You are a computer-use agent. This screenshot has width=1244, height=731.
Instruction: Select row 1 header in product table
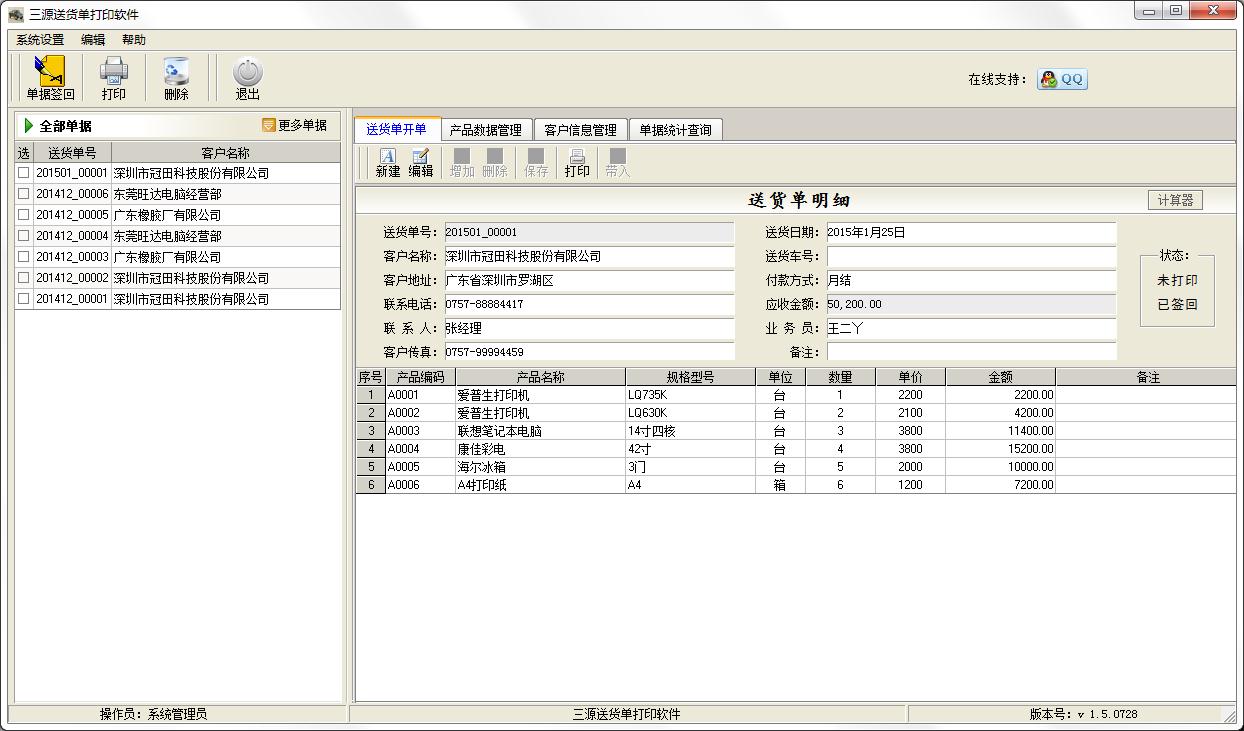click(370, 395)
